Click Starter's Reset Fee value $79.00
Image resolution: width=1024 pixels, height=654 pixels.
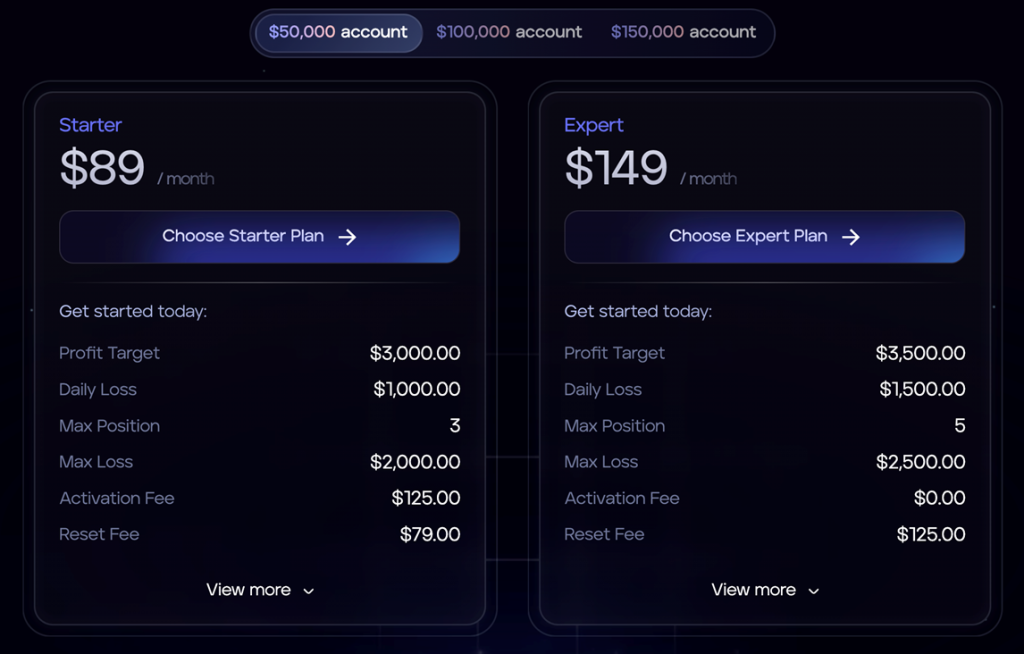point(430,534)
